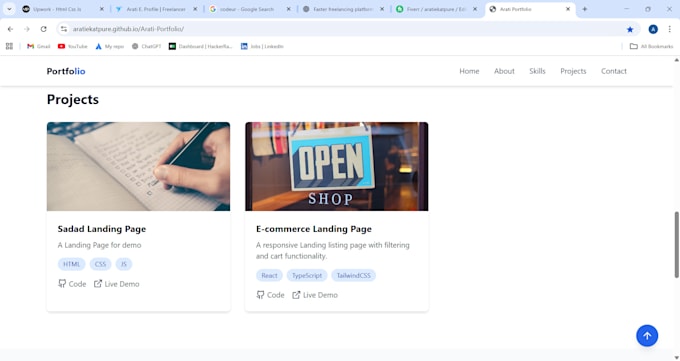The width and height of the screenshot is (680, 361).
Task: Select the React tag chip
Action: (269, 276)
